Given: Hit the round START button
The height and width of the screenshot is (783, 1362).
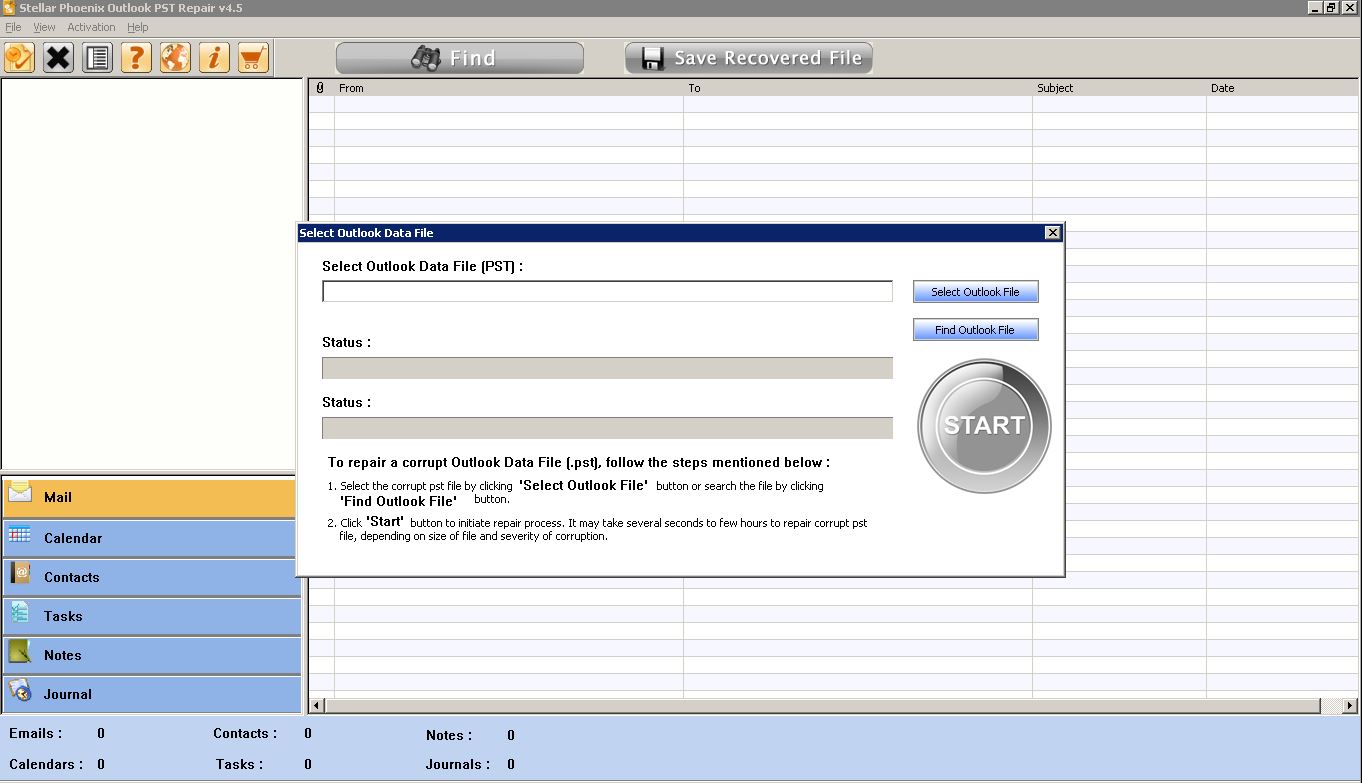Looking at the screenshot, I should [x=984, y=426].
